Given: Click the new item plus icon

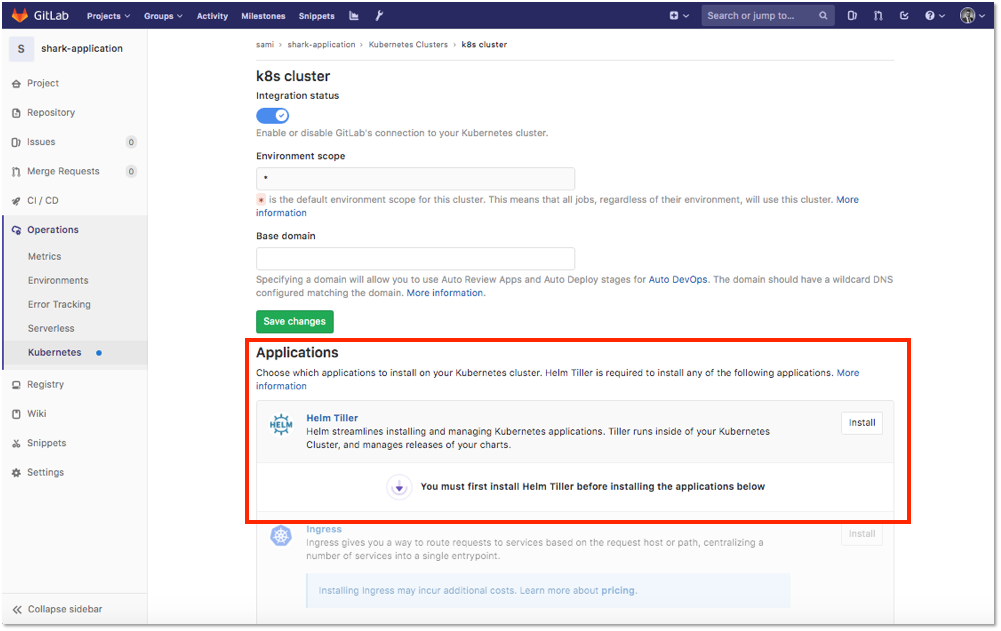Looking at the screenshot, I should [x=674, y=16].
